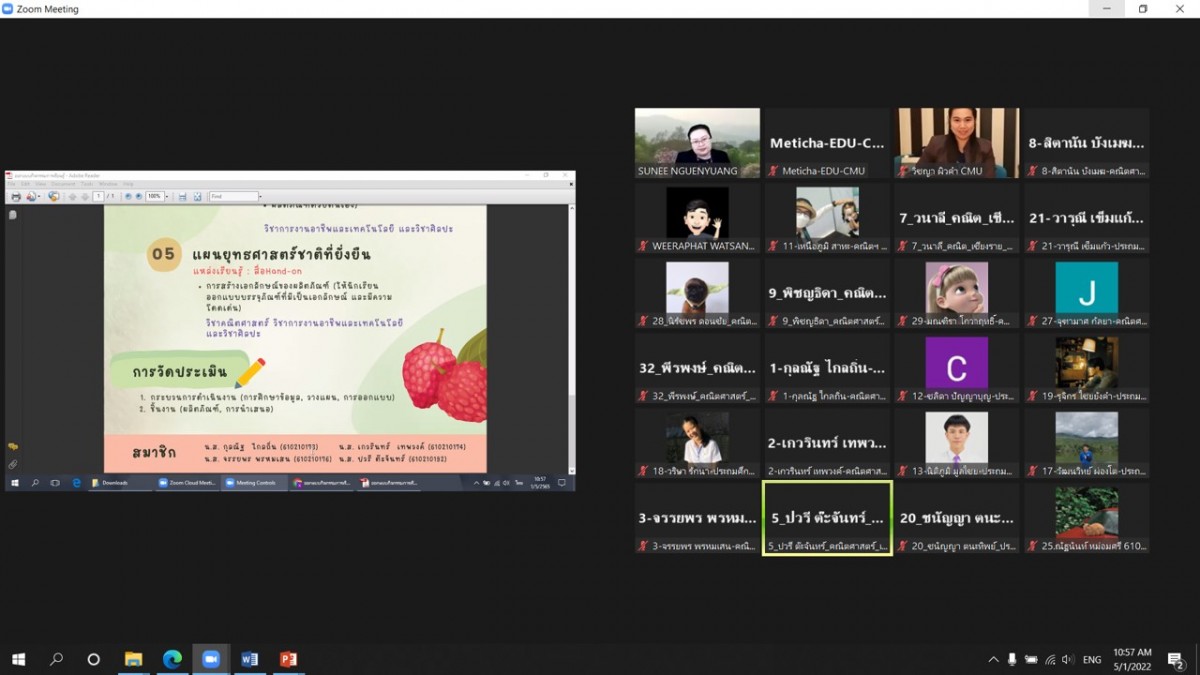Click the taskbar search magnifier icon

click(x=56, y=659)
